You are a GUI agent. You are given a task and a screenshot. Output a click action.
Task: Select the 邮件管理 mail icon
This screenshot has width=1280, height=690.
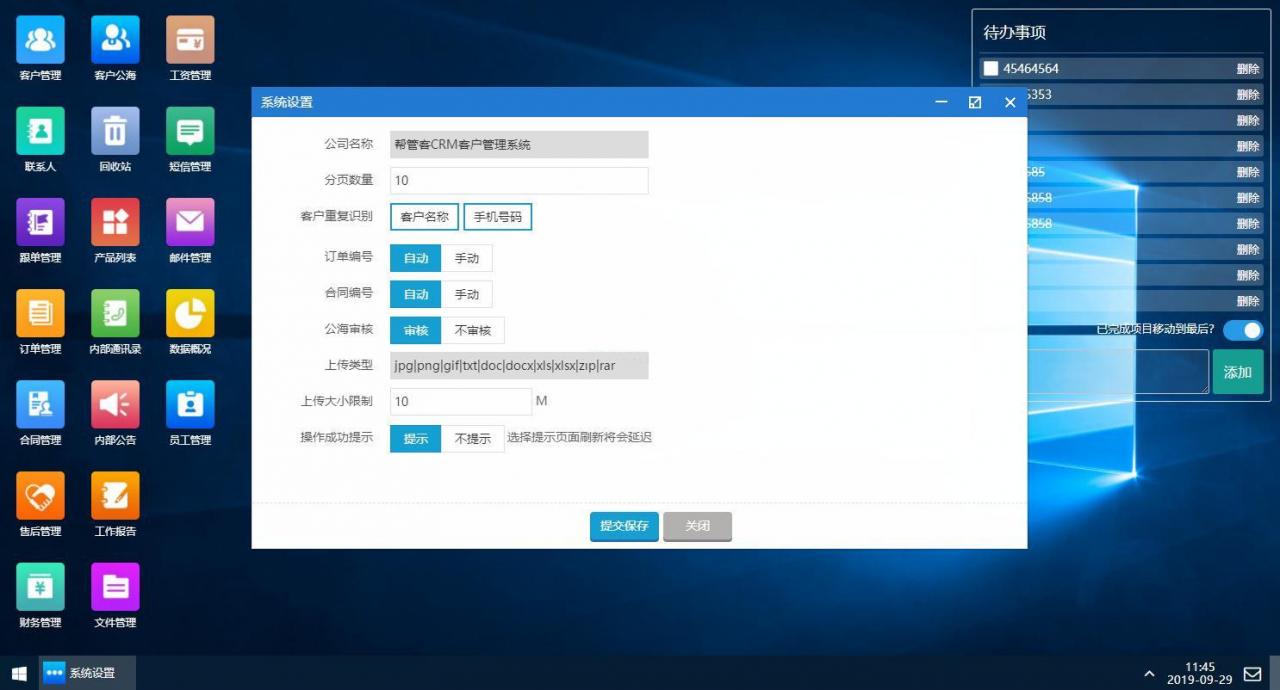pos(189,220)
